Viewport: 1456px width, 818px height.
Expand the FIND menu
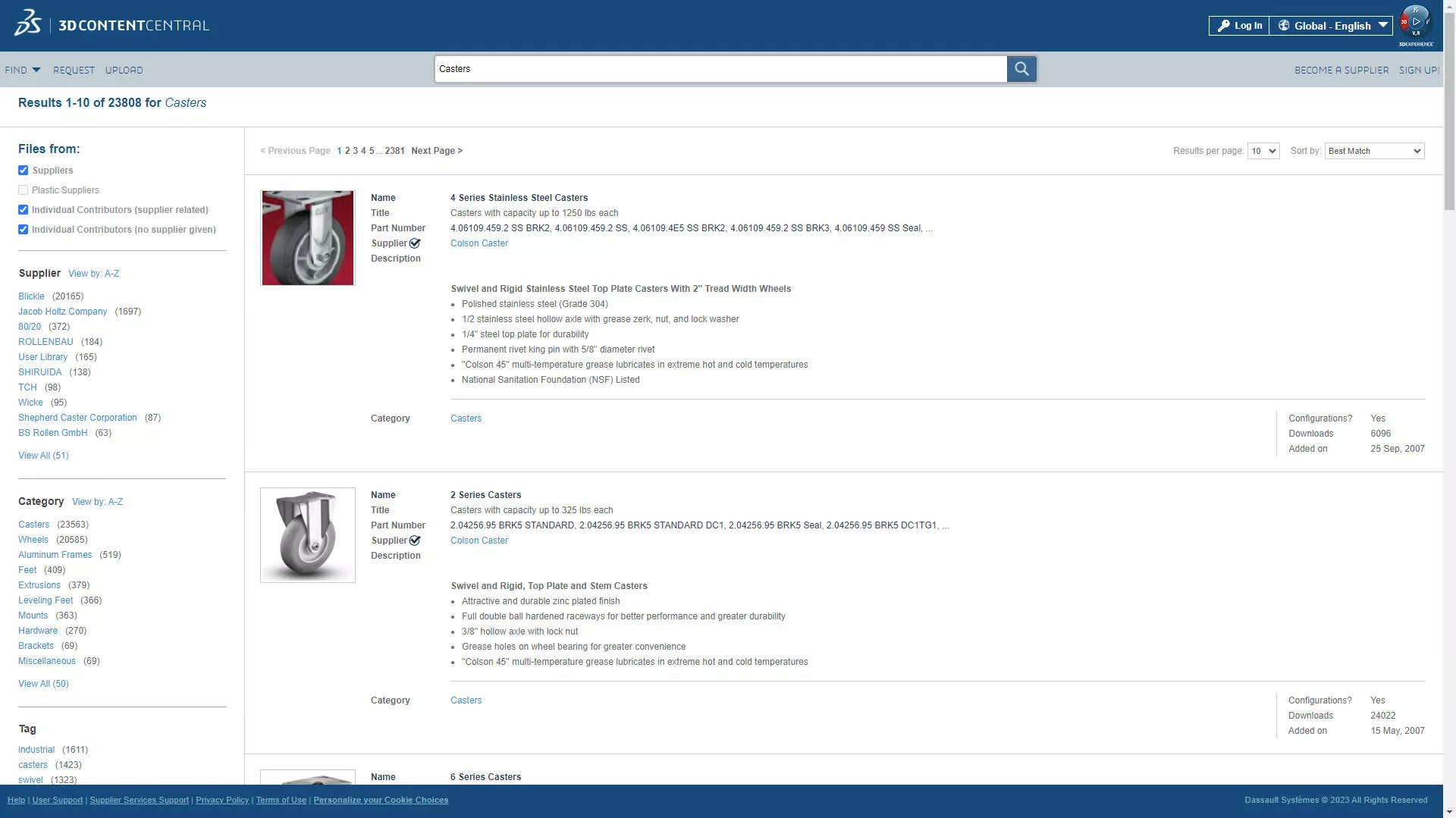click(22, 70)
